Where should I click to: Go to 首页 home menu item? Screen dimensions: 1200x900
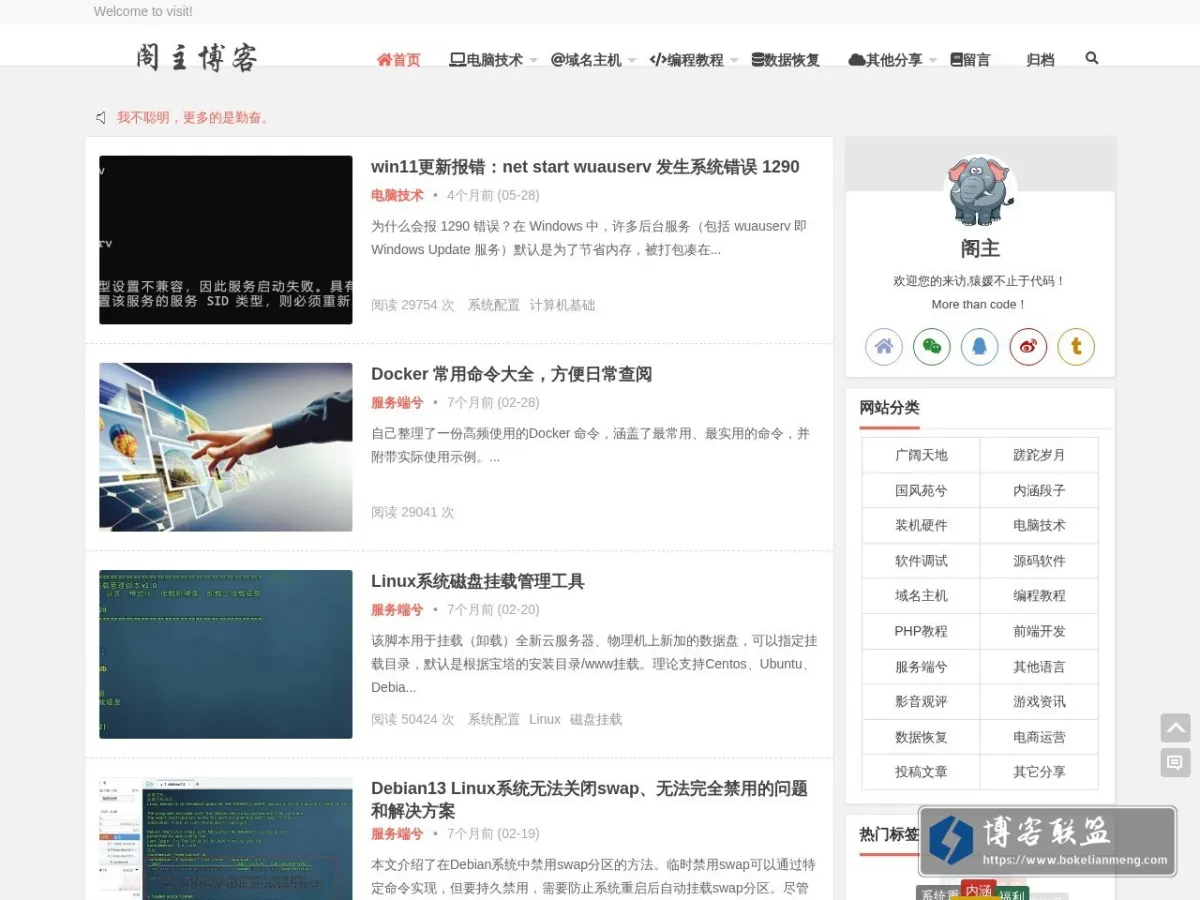[x=399, y=60]
